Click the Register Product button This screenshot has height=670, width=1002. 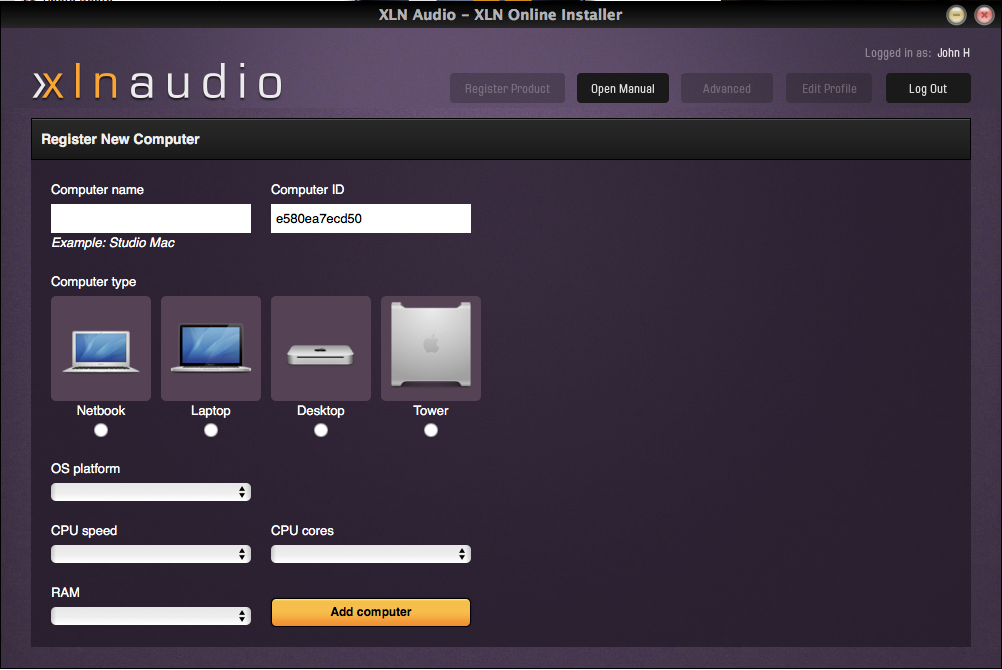507,88
